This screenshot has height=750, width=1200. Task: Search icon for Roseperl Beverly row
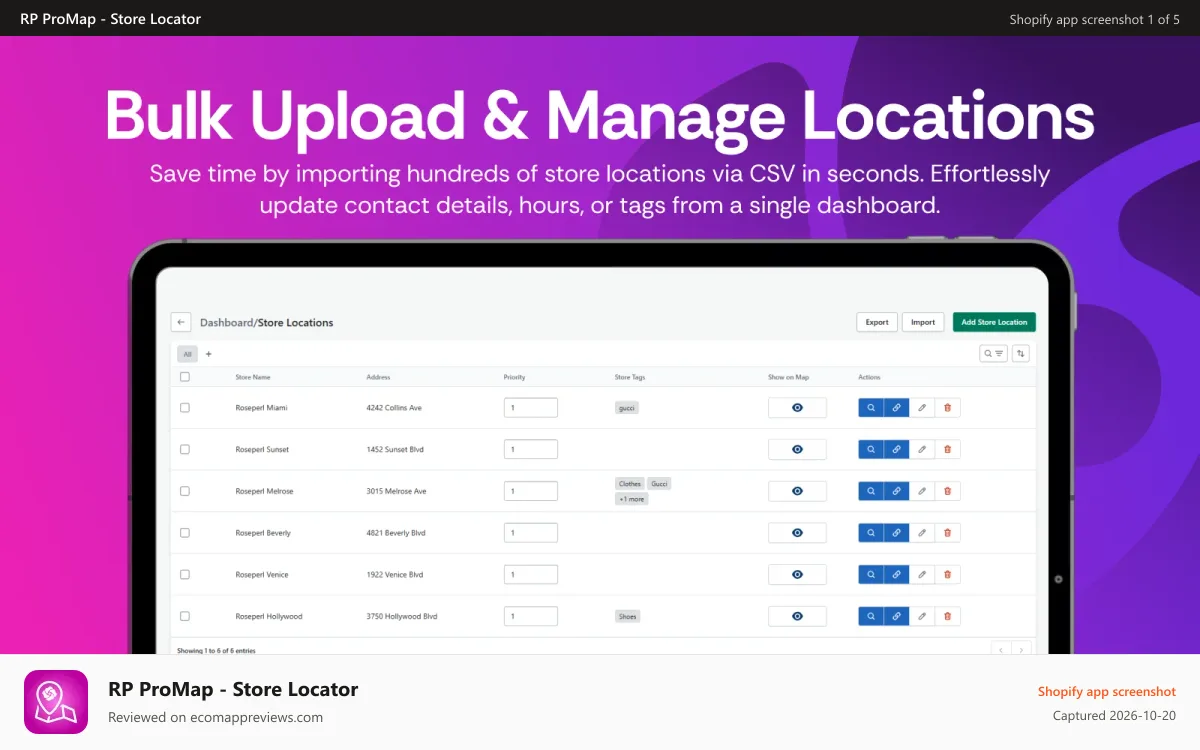pyautogui.click(x=871, y=533)
